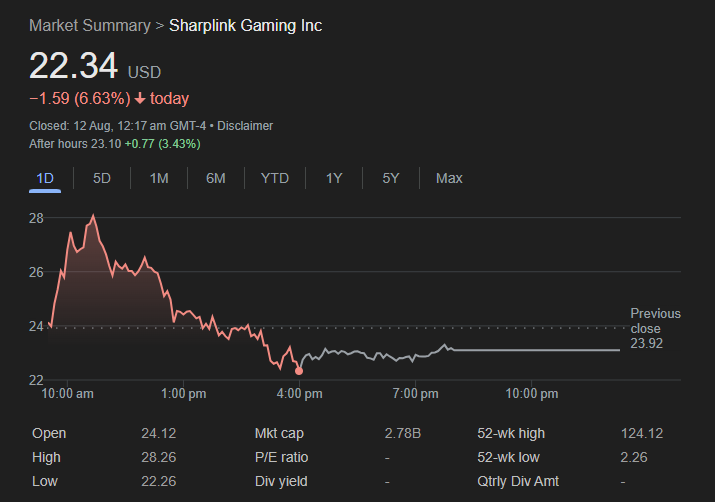Screen dimensions: 715x502
Task: Switch to the 1Y chart tab
Action: 334,178
